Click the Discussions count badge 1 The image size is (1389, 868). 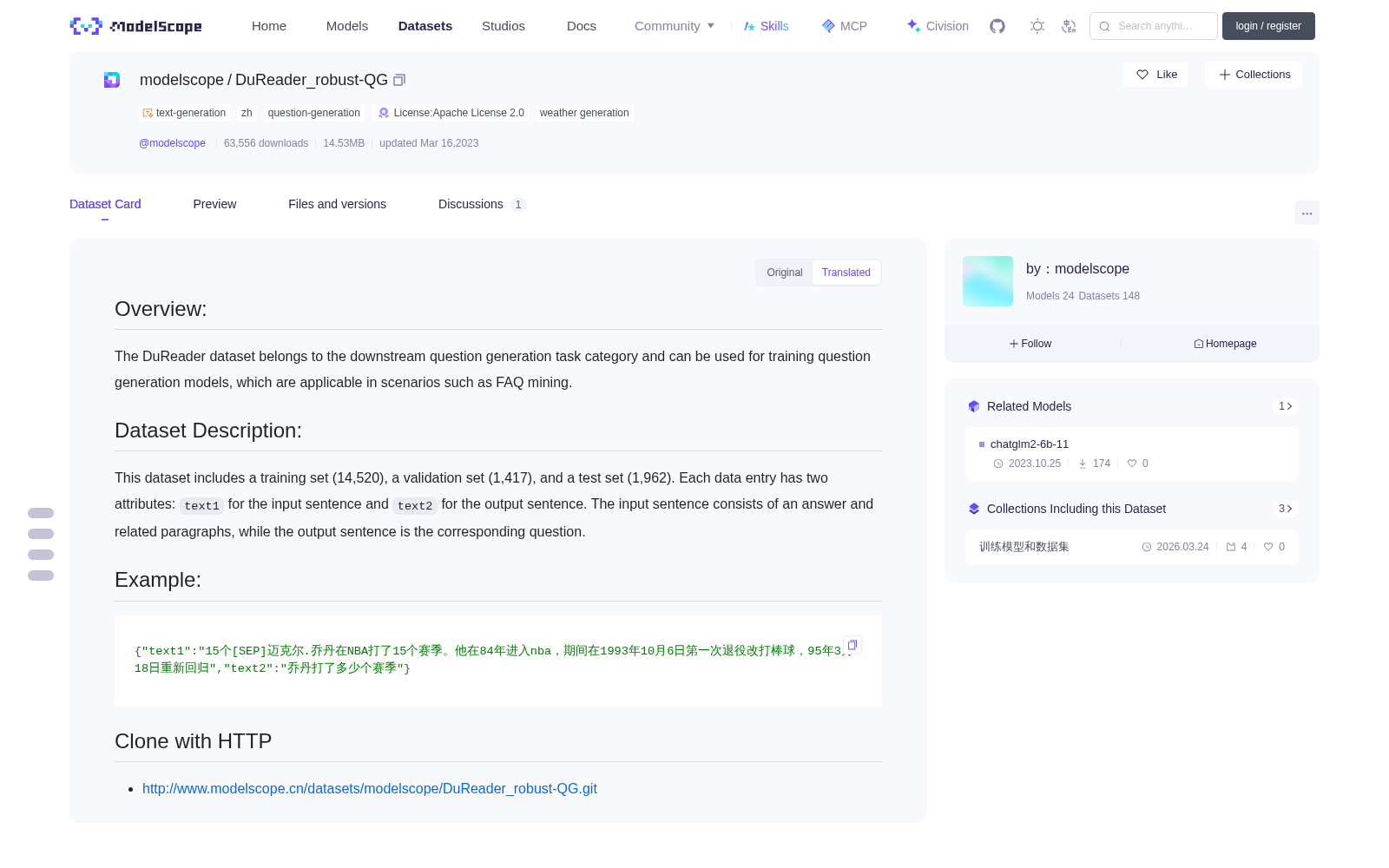coord(518,205)
